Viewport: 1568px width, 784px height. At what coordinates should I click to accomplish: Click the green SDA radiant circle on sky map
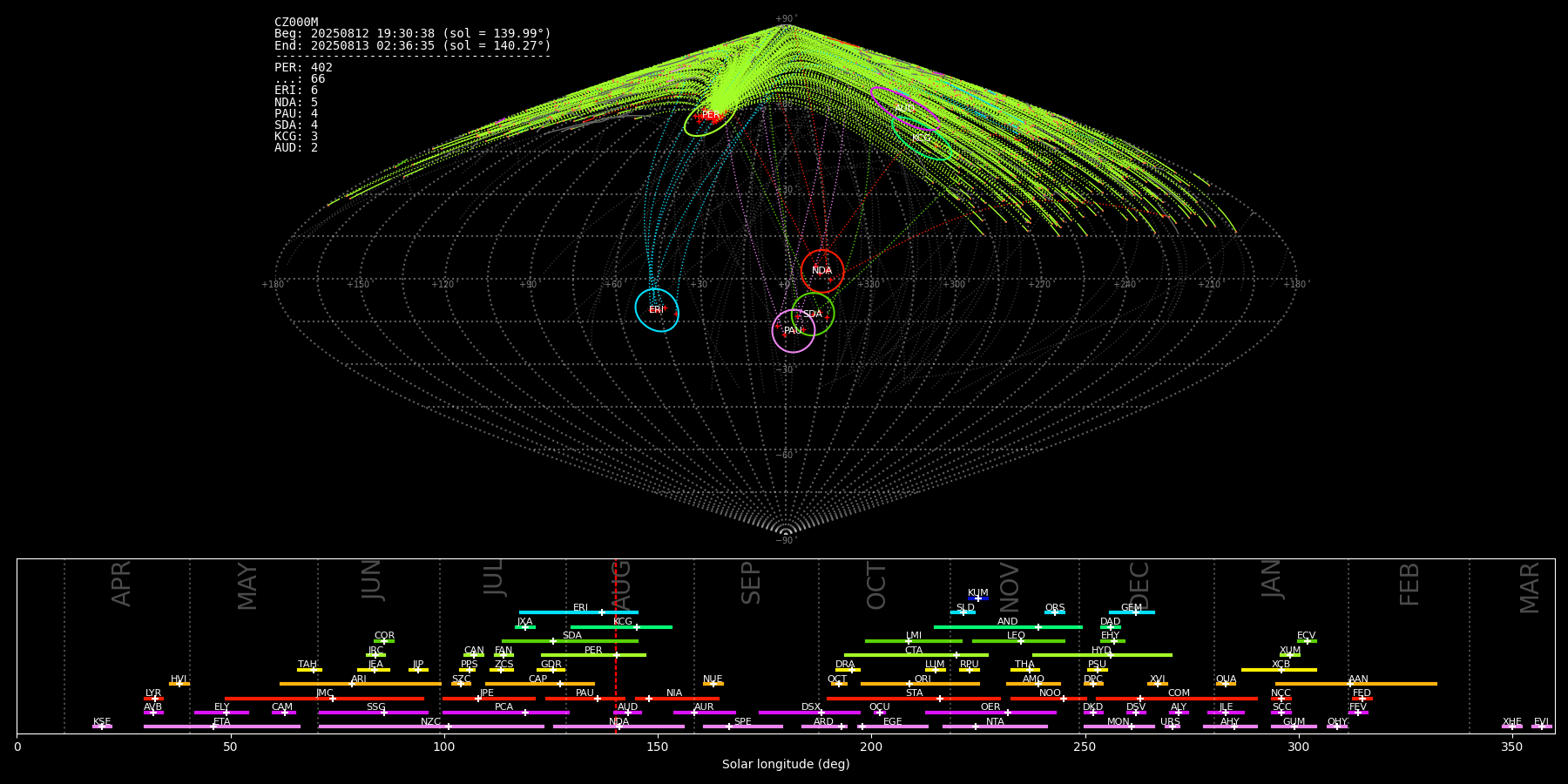[x=813, y=314]
